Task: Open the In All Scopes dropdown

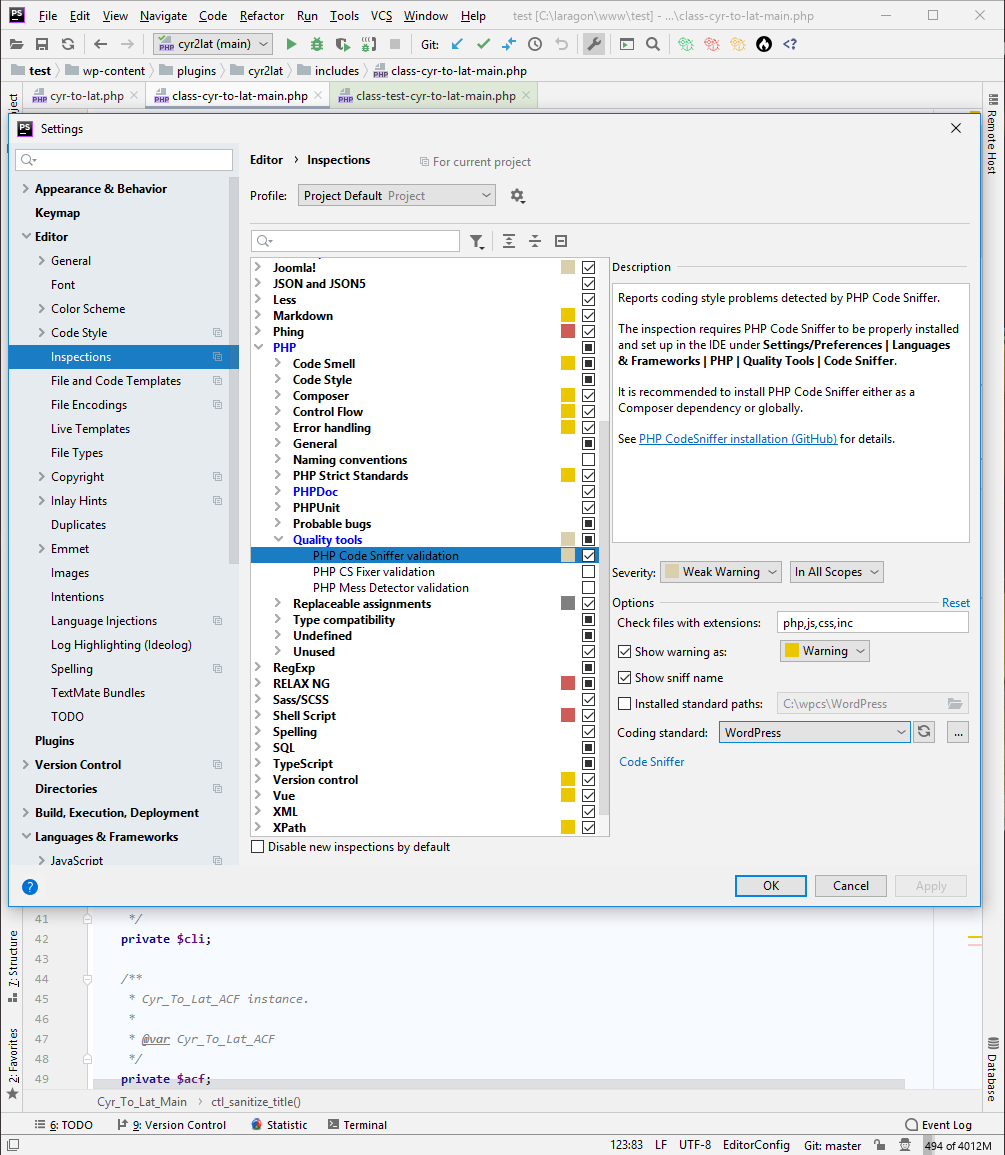Action: click(x=836, y=572)
